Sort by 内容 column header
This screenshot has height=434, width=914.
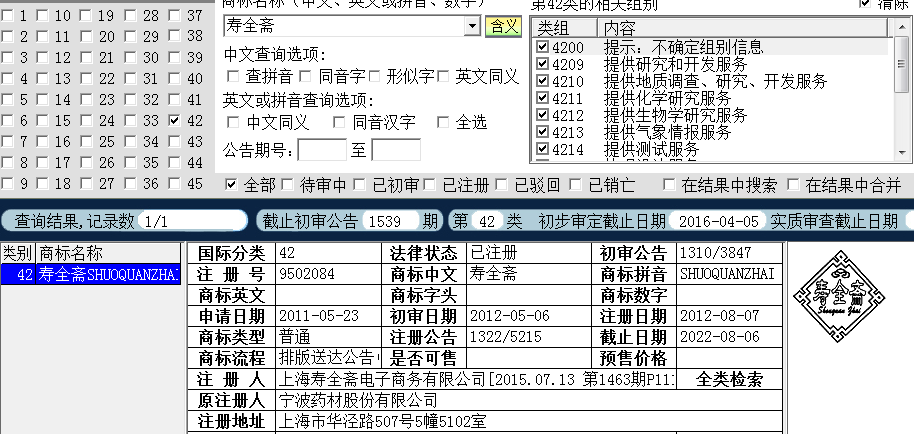pyautogui.click(x=742, y=27)
